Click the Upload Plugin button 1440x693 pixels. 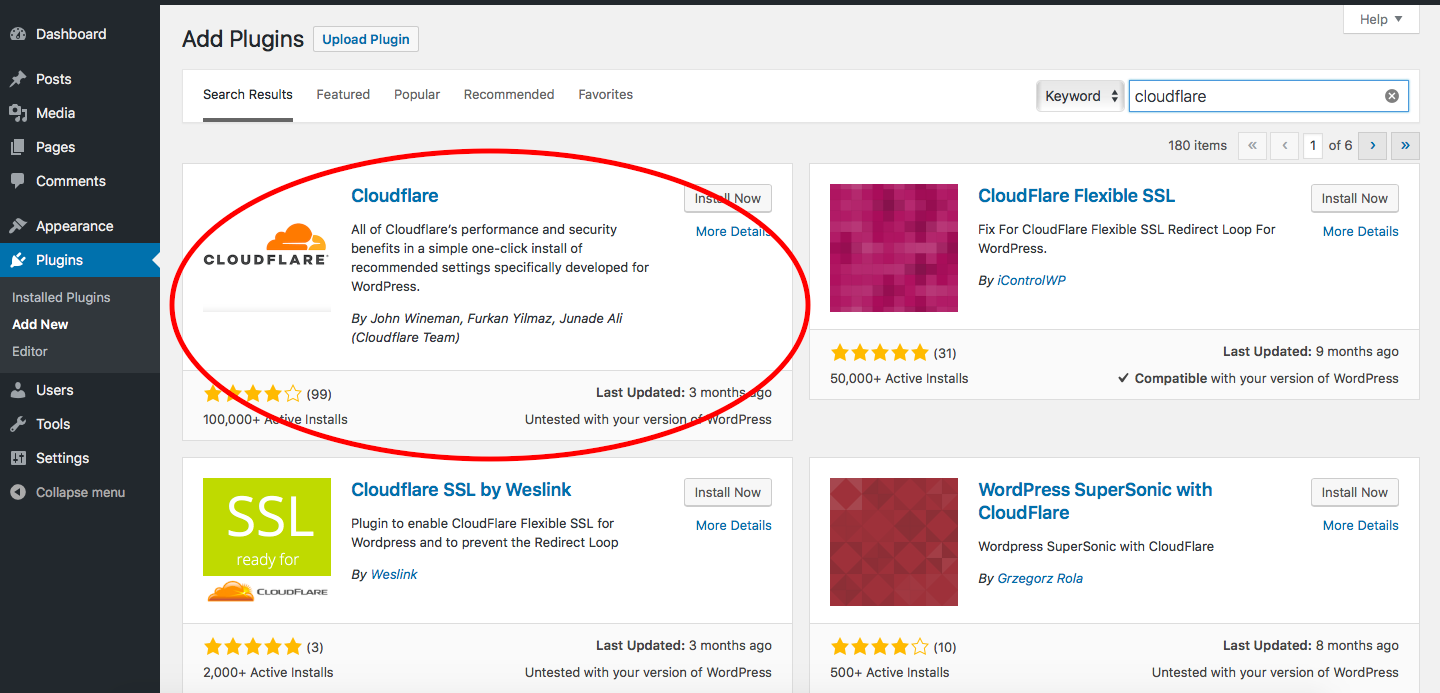(366, 39)
